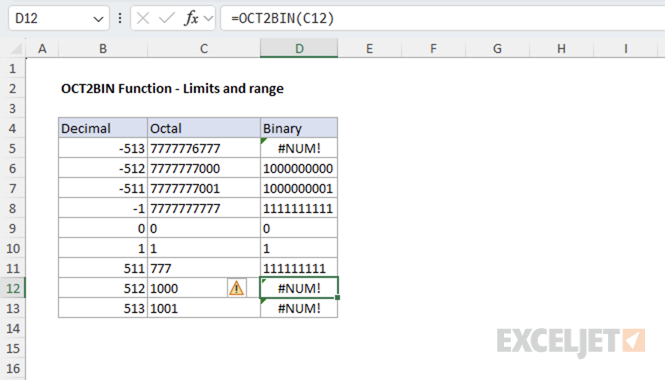This screenshot has width=665, height=380.
Task: Select row 1 header
Action: click(x=13, y=68)
